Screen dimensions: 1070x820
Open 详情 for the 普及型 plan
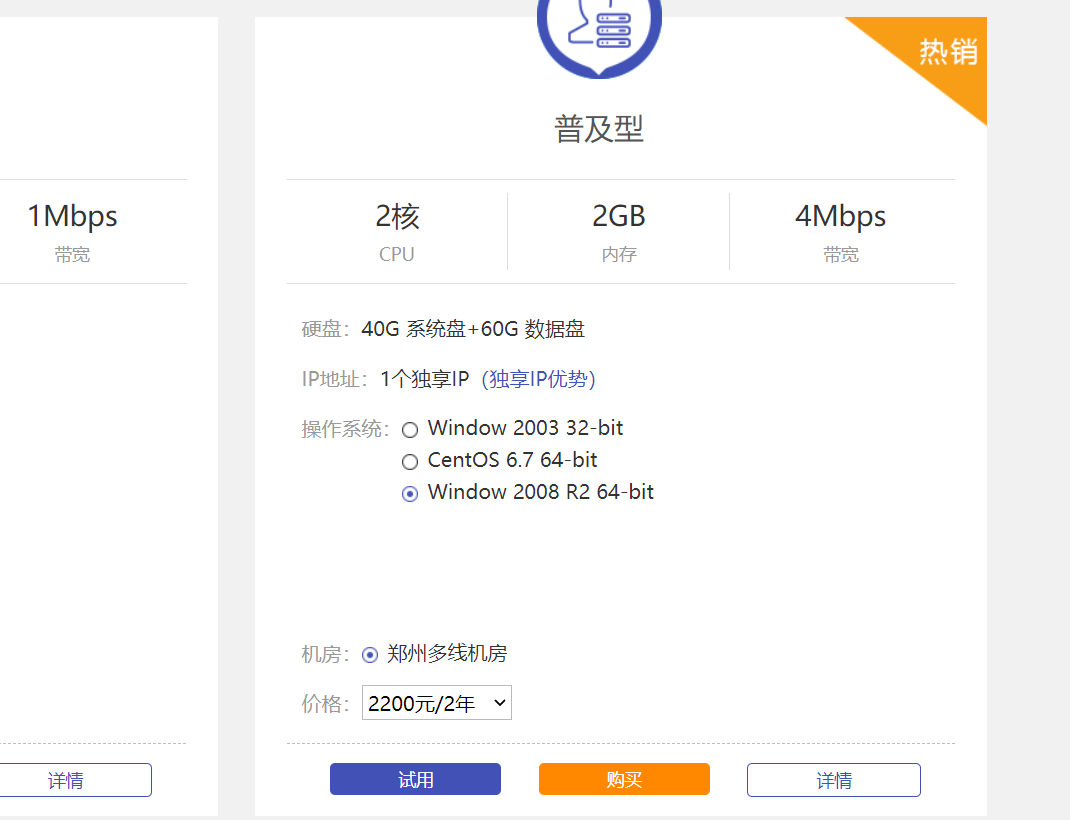click(x=833, y=780)
